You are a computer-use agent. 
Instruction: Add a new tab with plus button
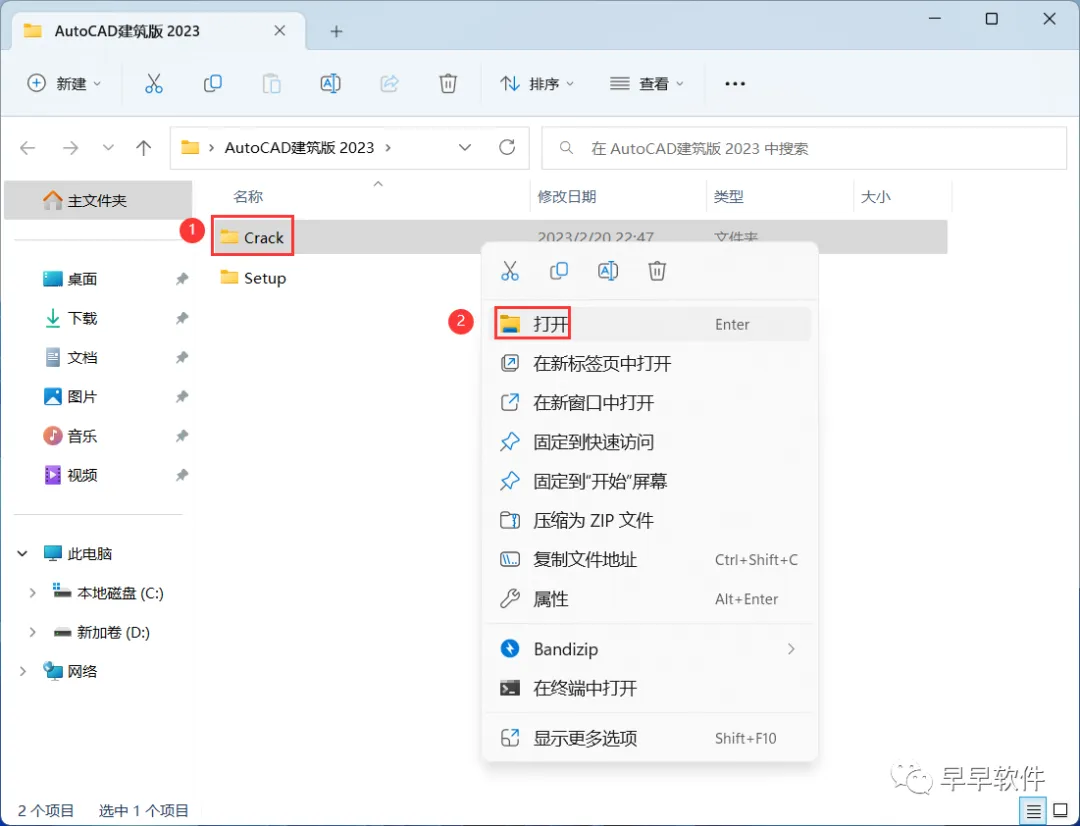336,31
